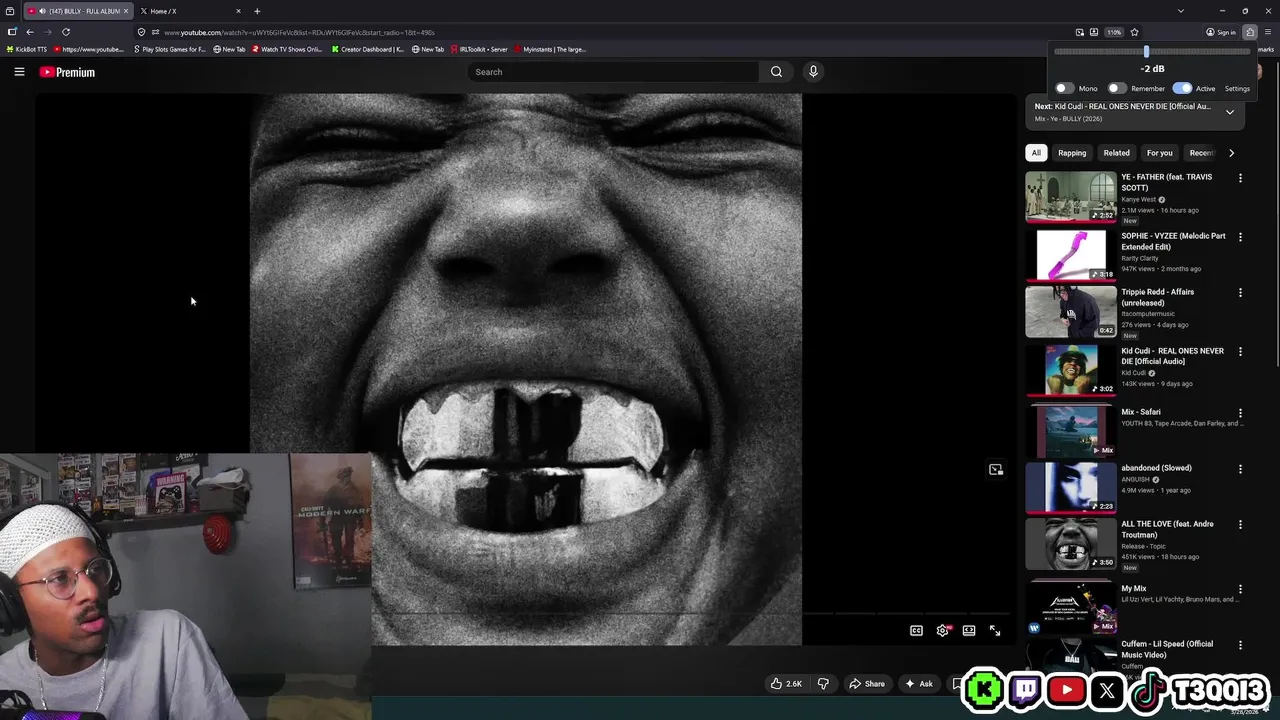1280x720 pixels.
Task: Reload the page with the refresh icon
Action: [66, 32]
